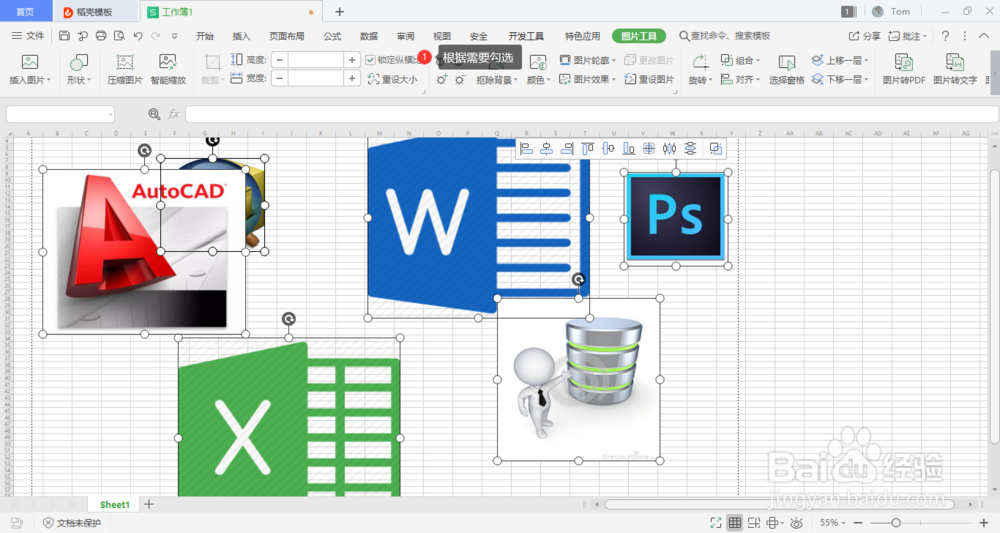The image size is (1000, 533).
Task: Select the Picture Tools (图片工具) tab
Action: 638,36
